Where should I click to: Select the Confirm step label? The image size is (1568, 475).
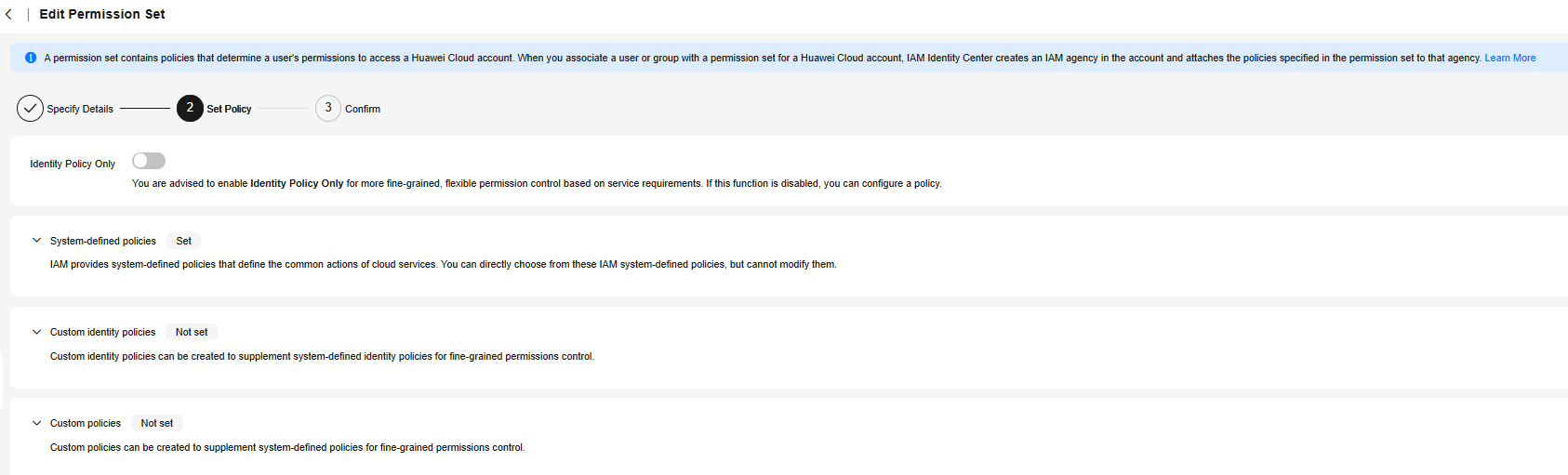pyautogui.click(x=363, y=109)
